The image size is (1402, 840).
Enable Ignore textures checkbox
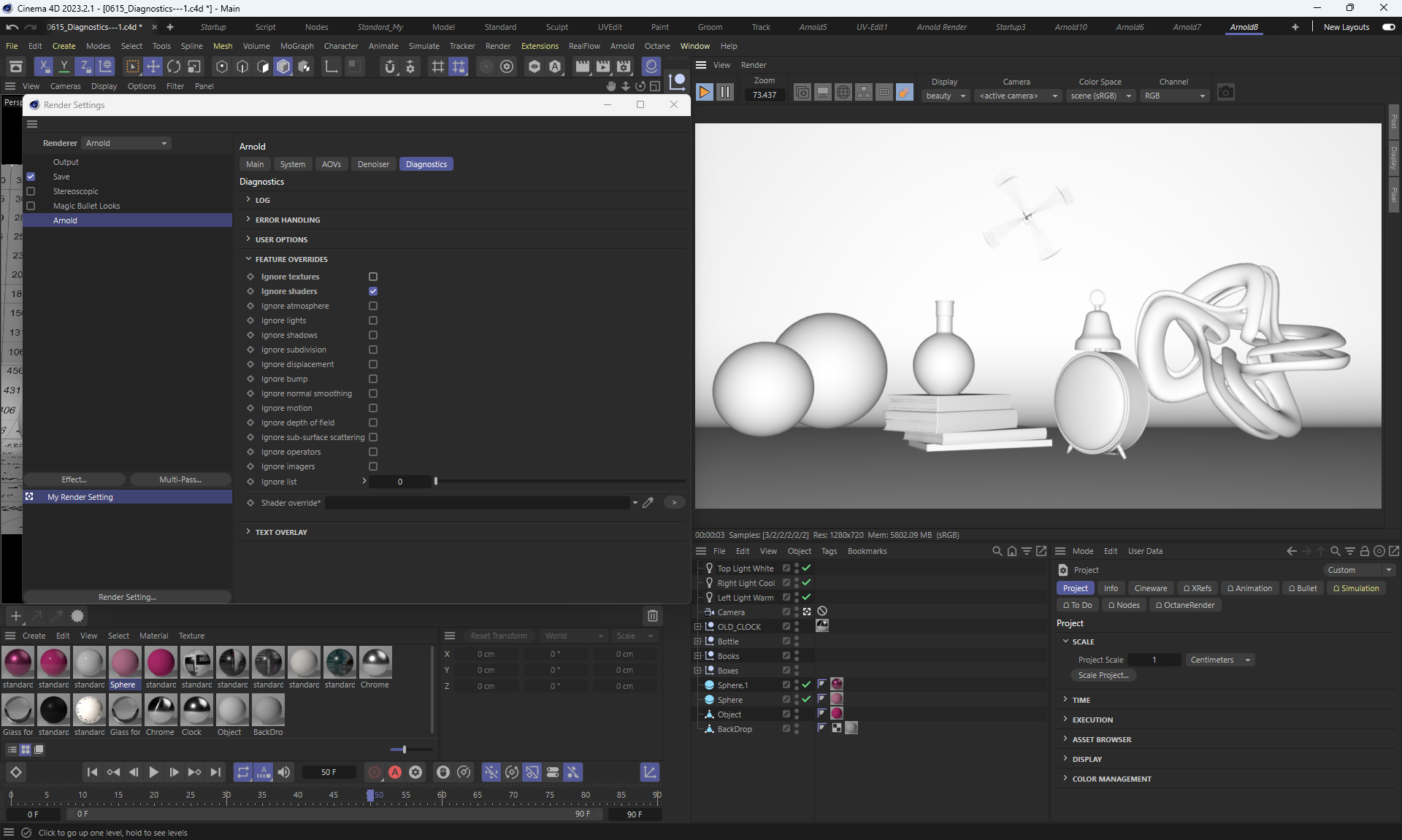[x=373, y=277]
